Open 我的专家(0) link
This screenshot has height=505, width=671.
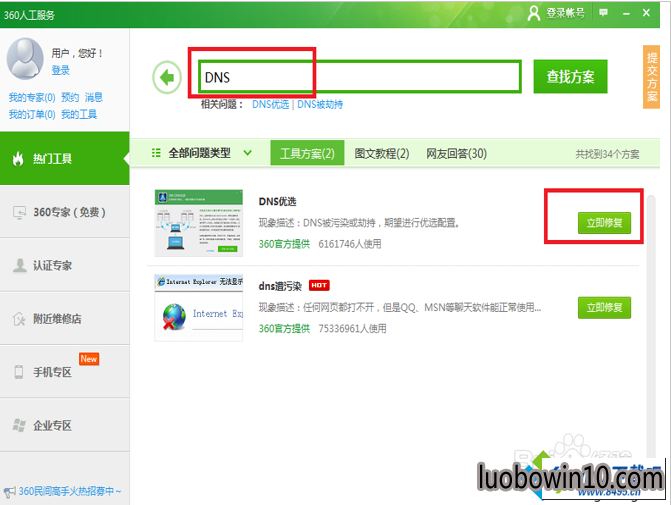point(32,98)
